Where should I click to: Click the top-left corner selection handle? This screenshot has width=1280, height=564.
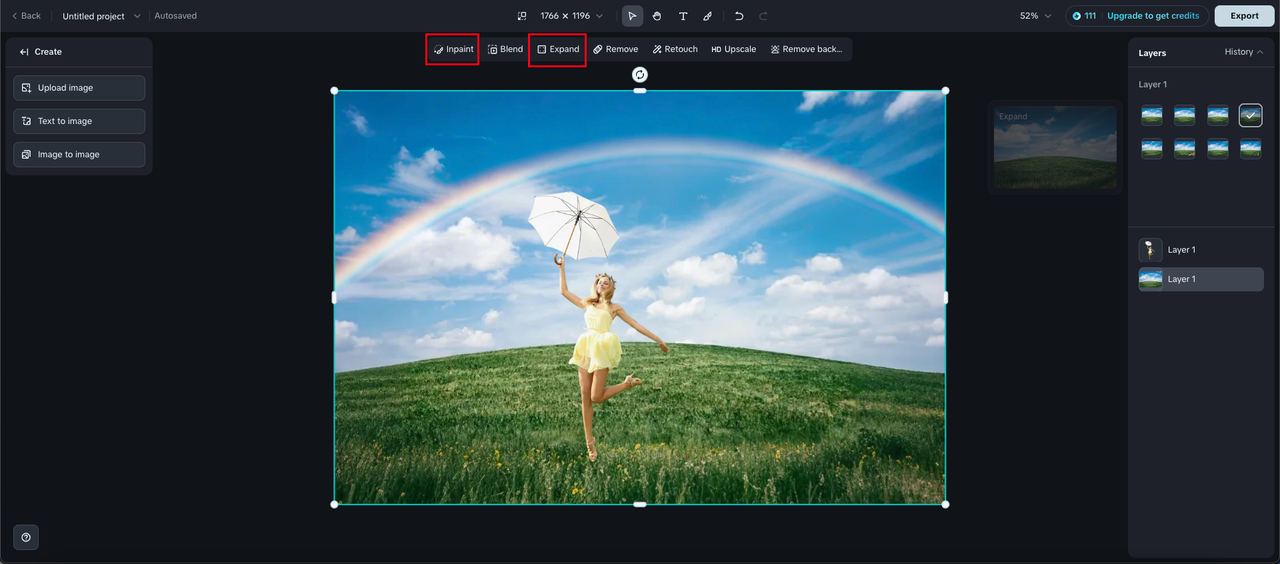point(334,91)
